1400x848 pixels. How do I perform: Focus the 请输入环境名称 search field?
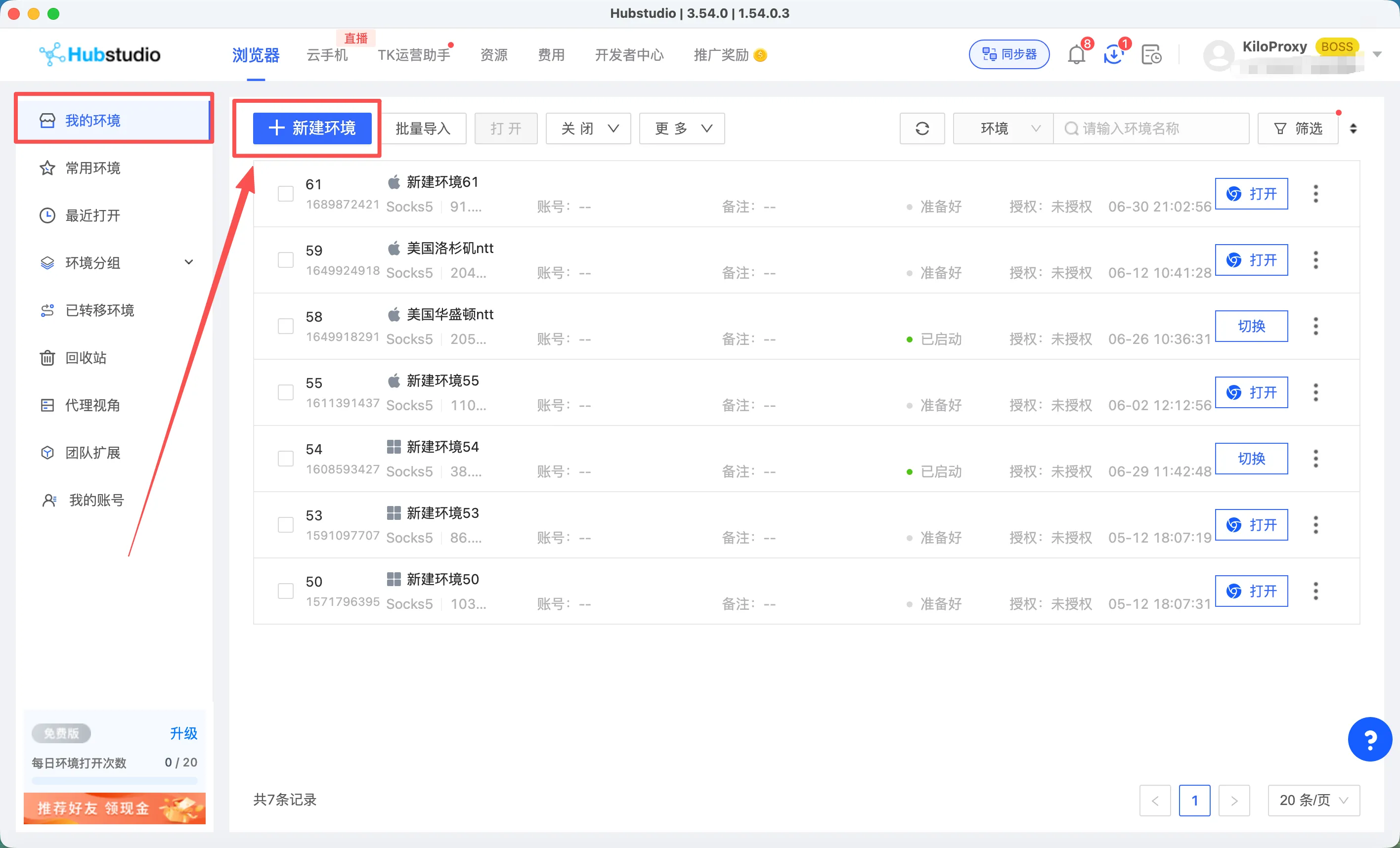1151,128
